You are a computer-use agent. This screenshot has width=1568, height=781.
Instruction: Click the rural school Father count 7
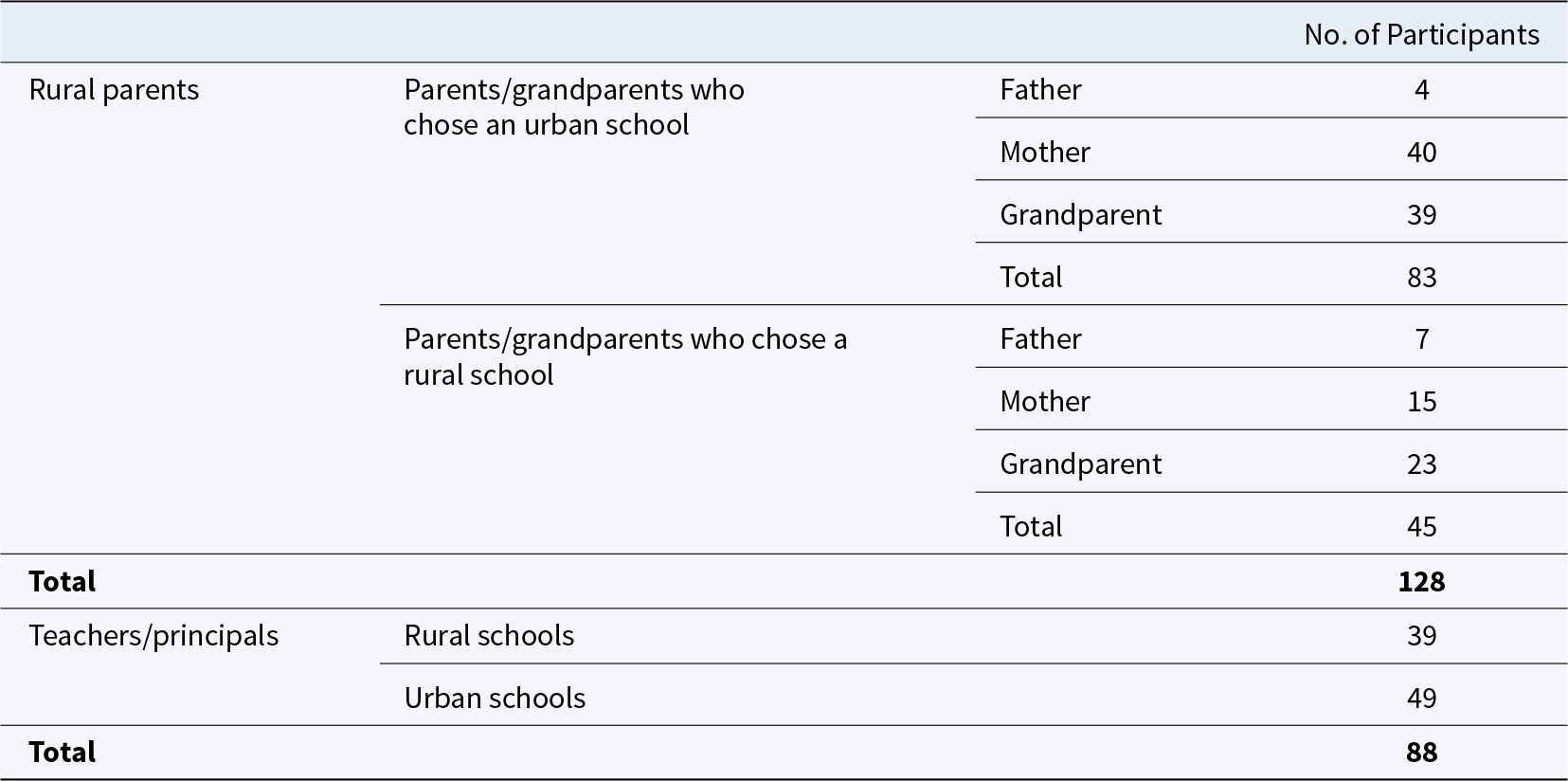[x=1421, y=339]
